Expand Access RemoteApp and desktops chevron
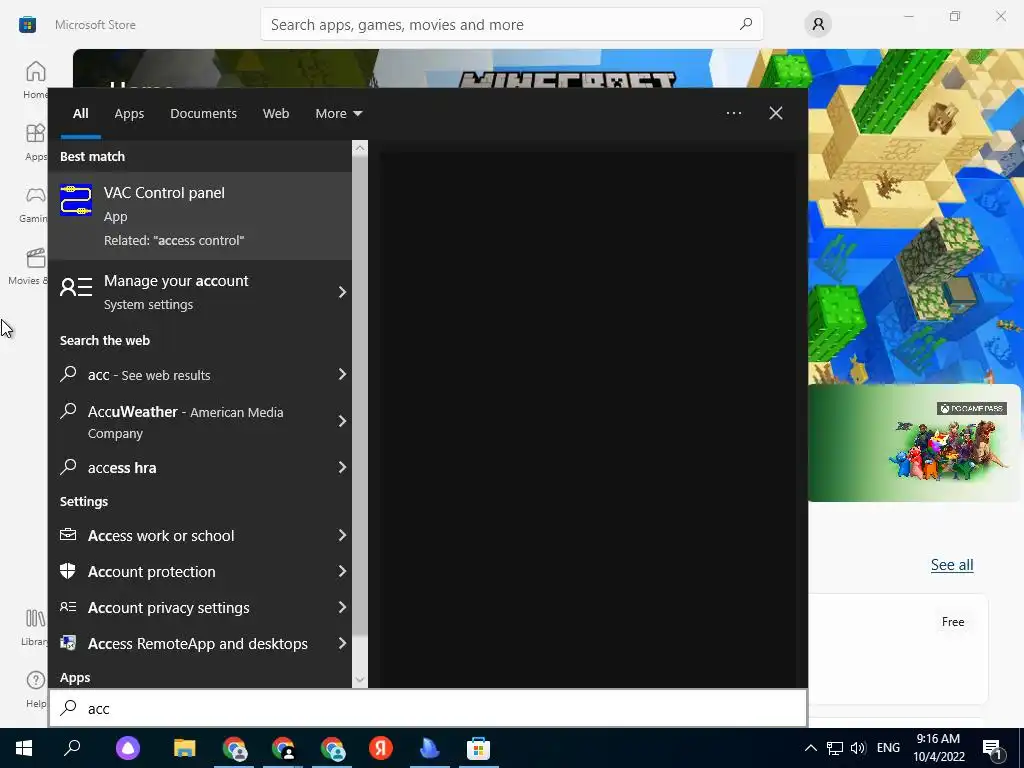The image size is (1024, 768). 342,643
